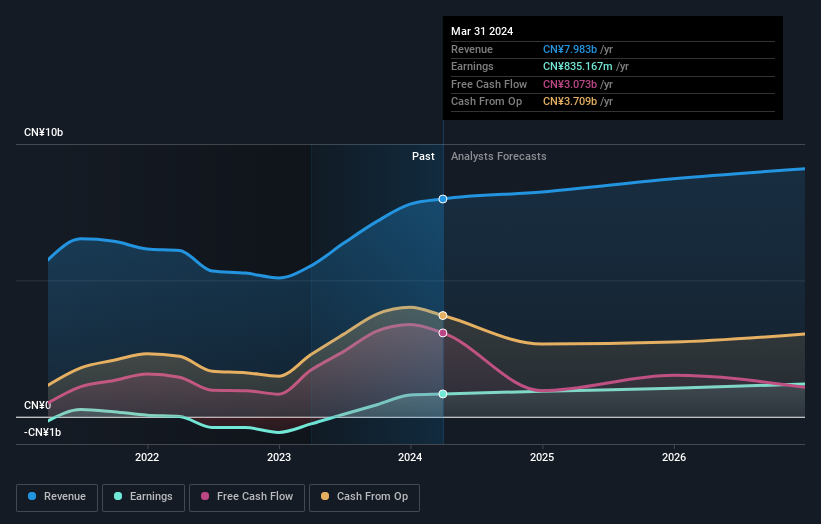The image size is (821, 524).
Task: Click the Free Cash Flow label in tooltip
Action: [x=489, y=84]
